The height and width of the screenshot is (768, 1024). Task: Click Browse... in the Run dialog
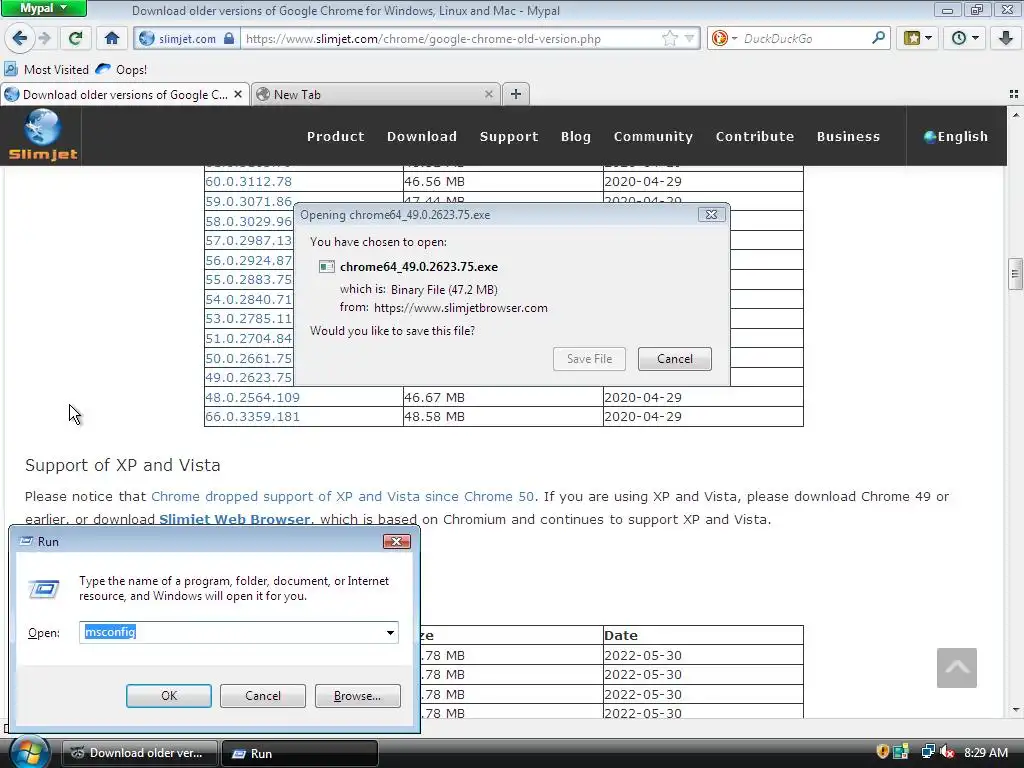point(357,696)
